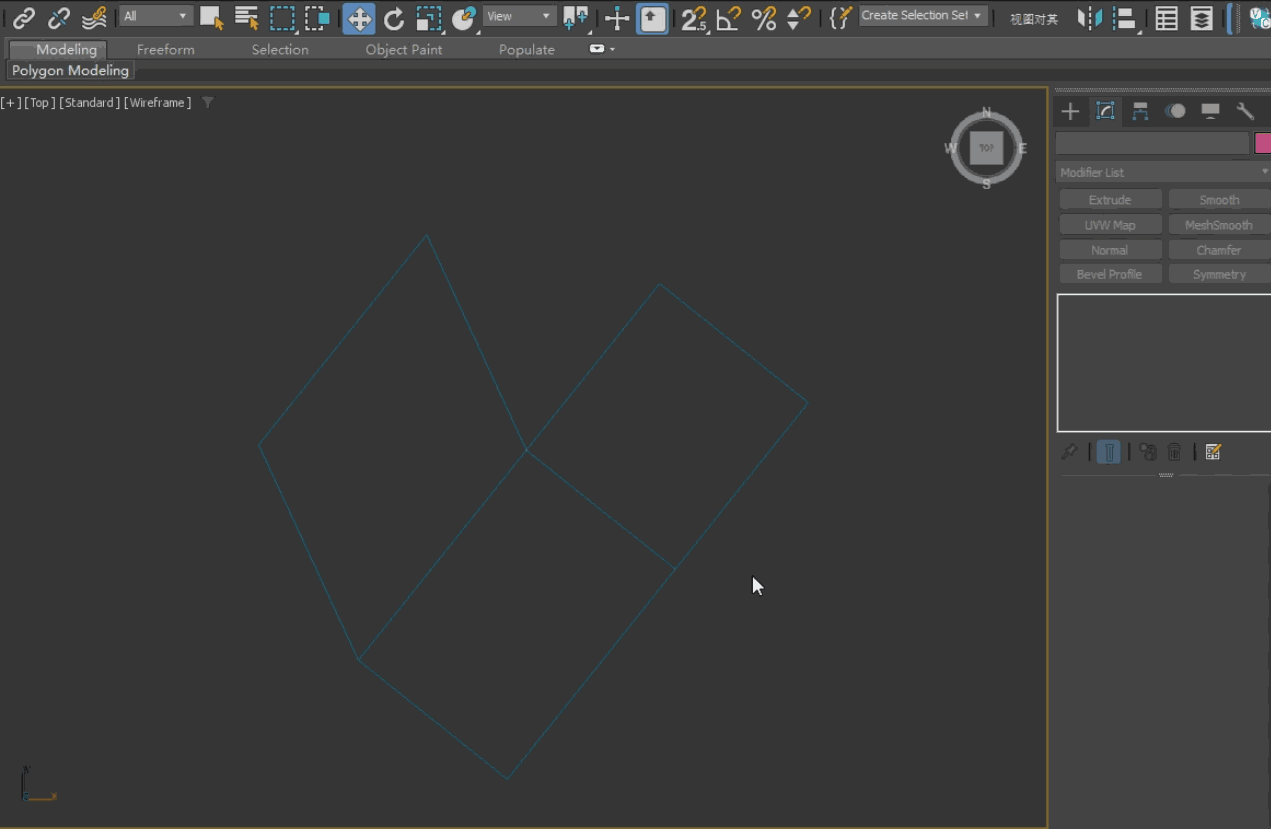The height and width of the screenshot is (829, 1271).
Task: Click the MeshSmooth modifier button
Action: tap(1219, 225)
